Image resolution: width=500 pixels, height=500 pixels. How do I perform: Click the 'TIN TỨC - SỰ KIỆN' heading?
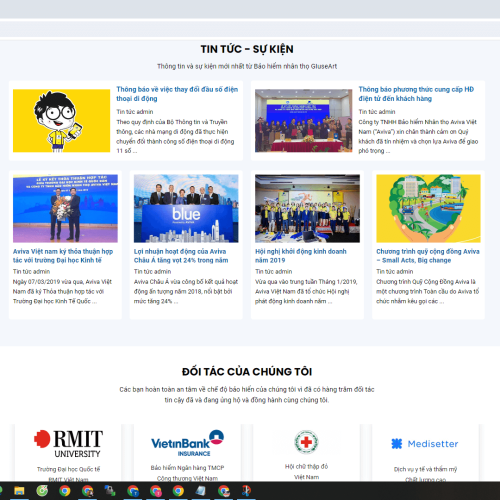point(247,49)
